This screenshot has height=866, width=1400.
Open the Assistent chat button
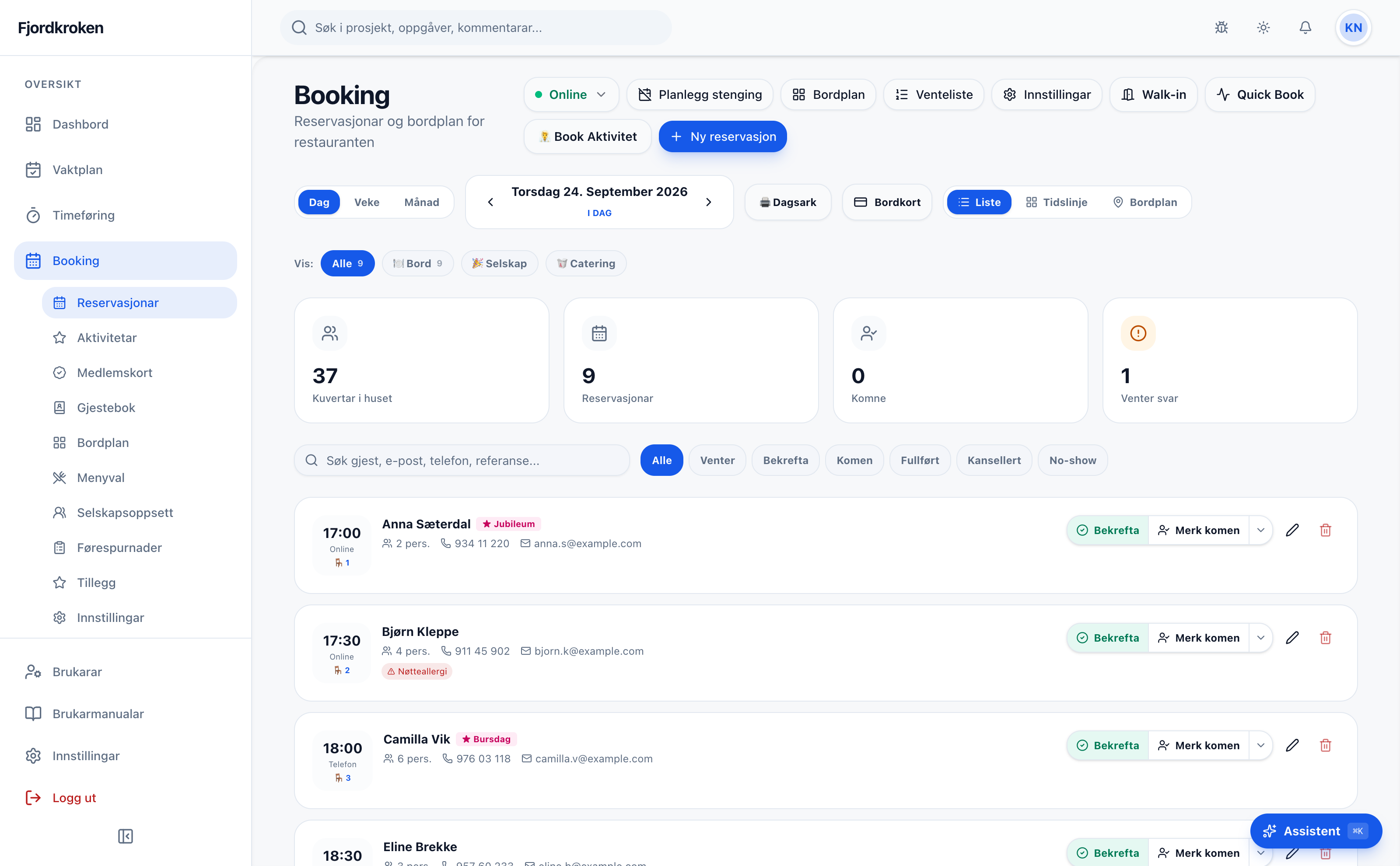pyautogui.click(x=1316, y=831)
